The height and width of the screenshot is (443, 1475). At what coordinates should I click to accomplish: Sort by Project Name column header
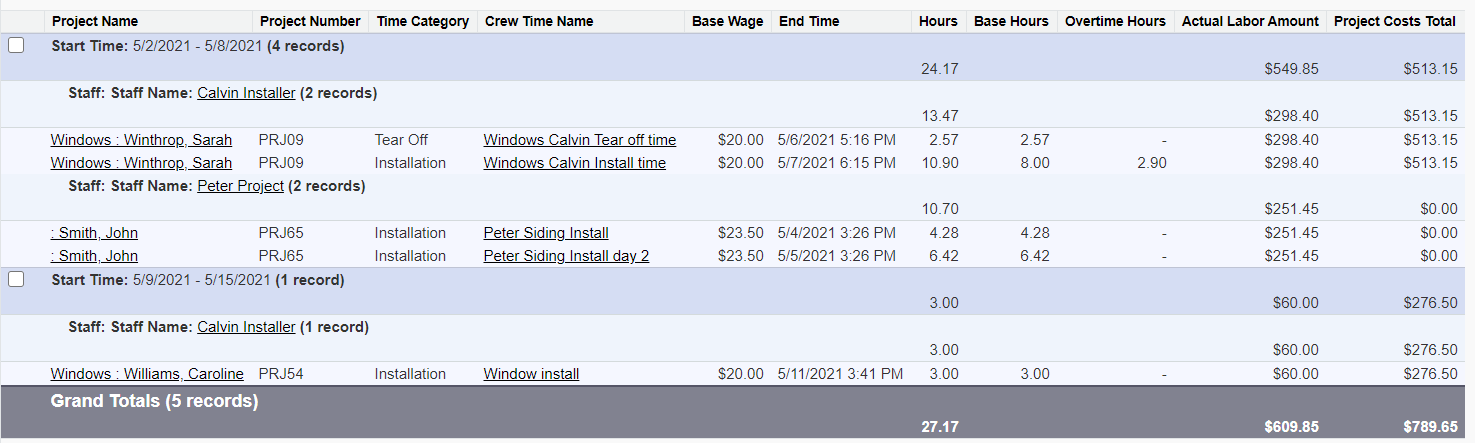[95, 21]
